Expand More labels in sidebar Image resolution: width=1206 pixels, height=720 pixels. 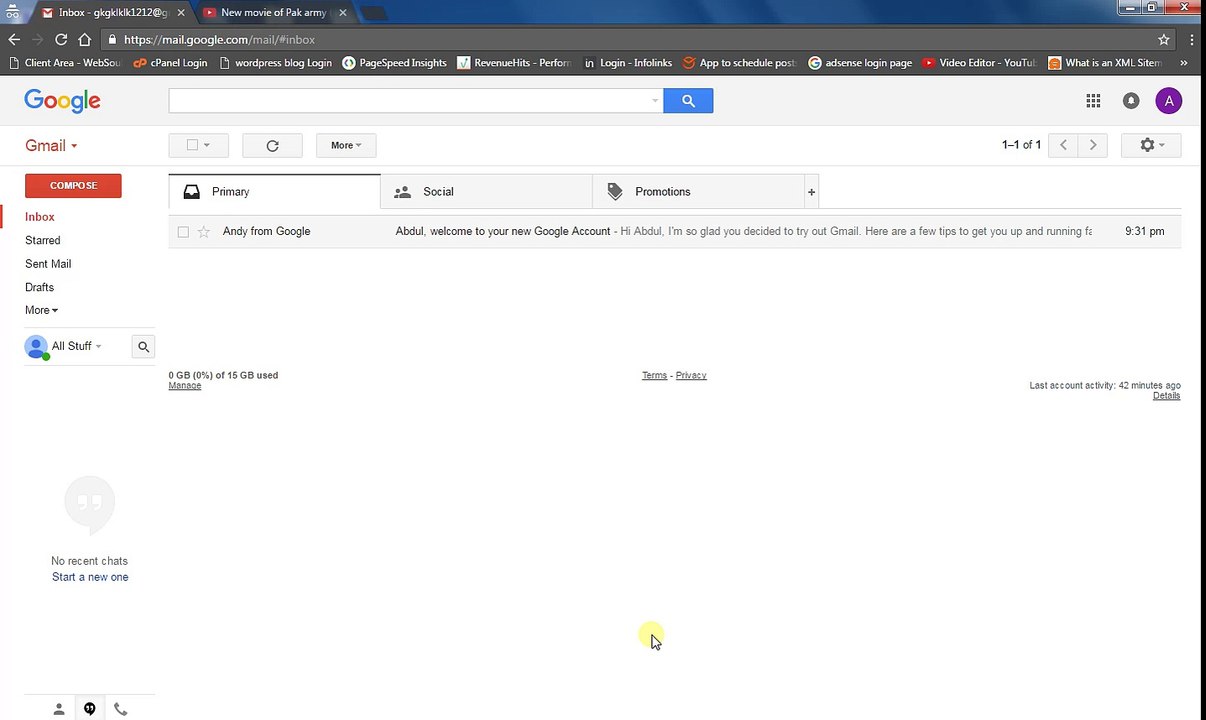[x=41, y=310]
